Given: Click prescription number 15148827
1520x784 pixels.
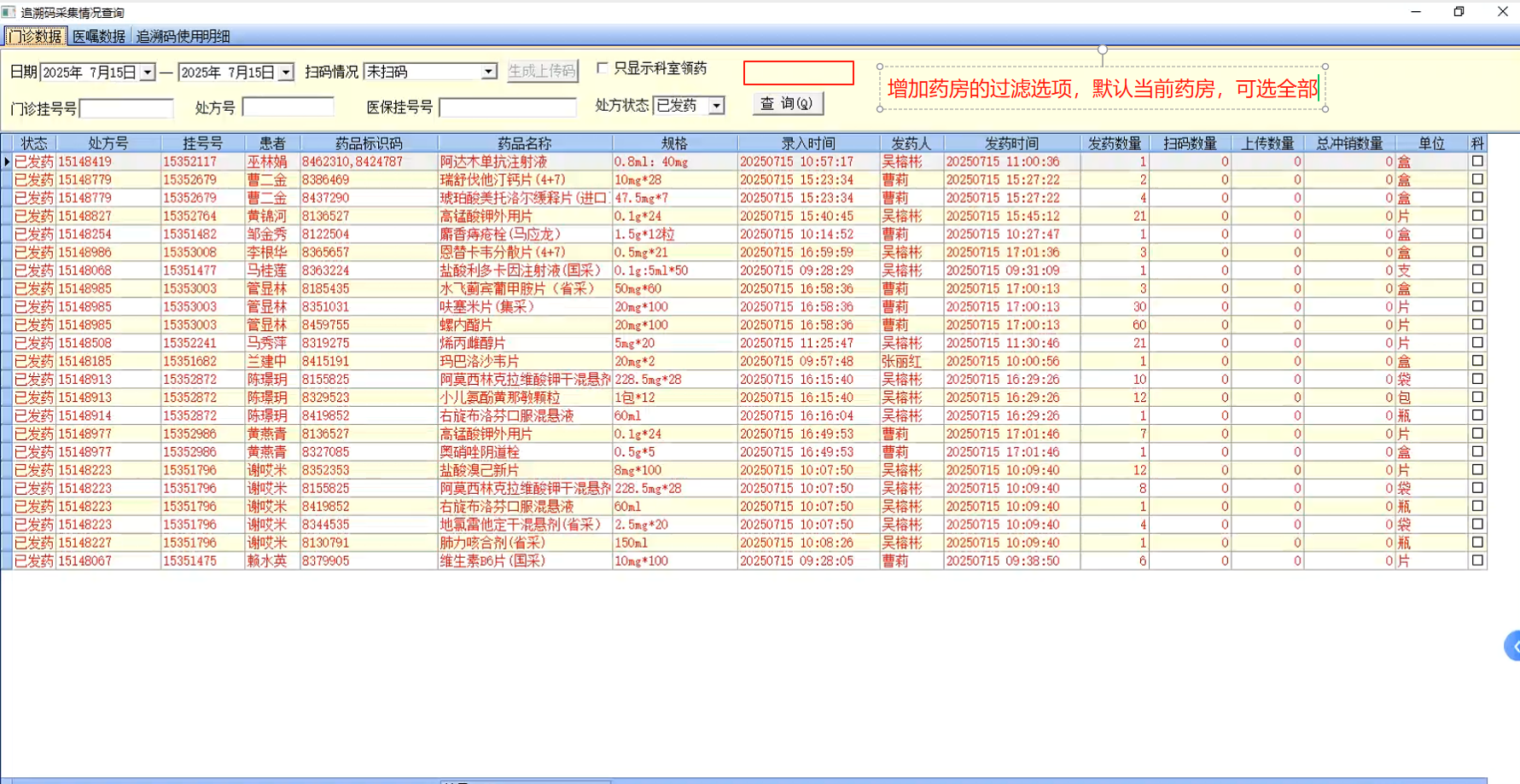Looking at the screenshot, I should [84, 216].
